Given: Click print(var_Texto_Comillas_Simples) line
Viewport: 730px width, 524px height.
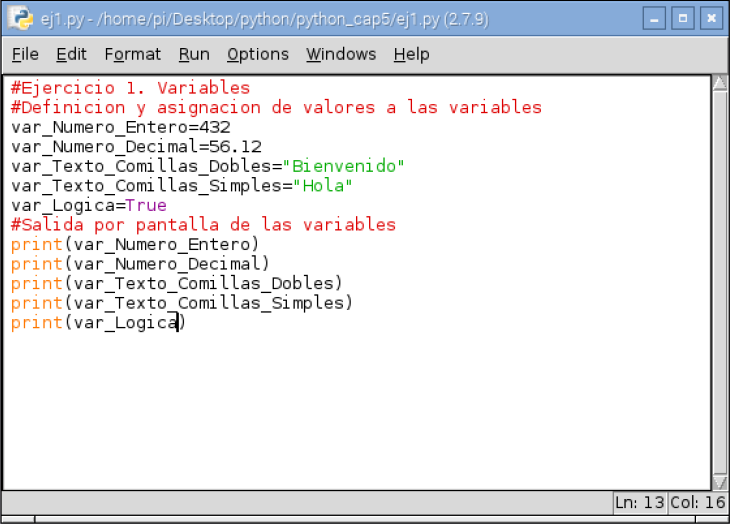Looking at the screenshot, I should click(x=182, y=303).
